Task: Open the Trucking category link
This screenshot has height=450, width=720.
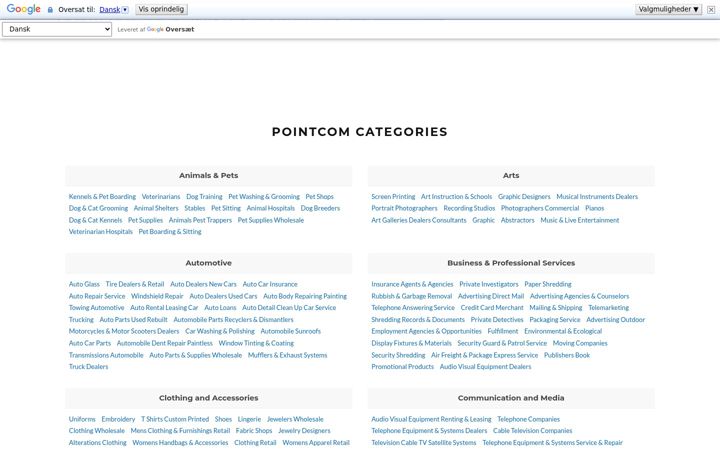Action: 81,320
